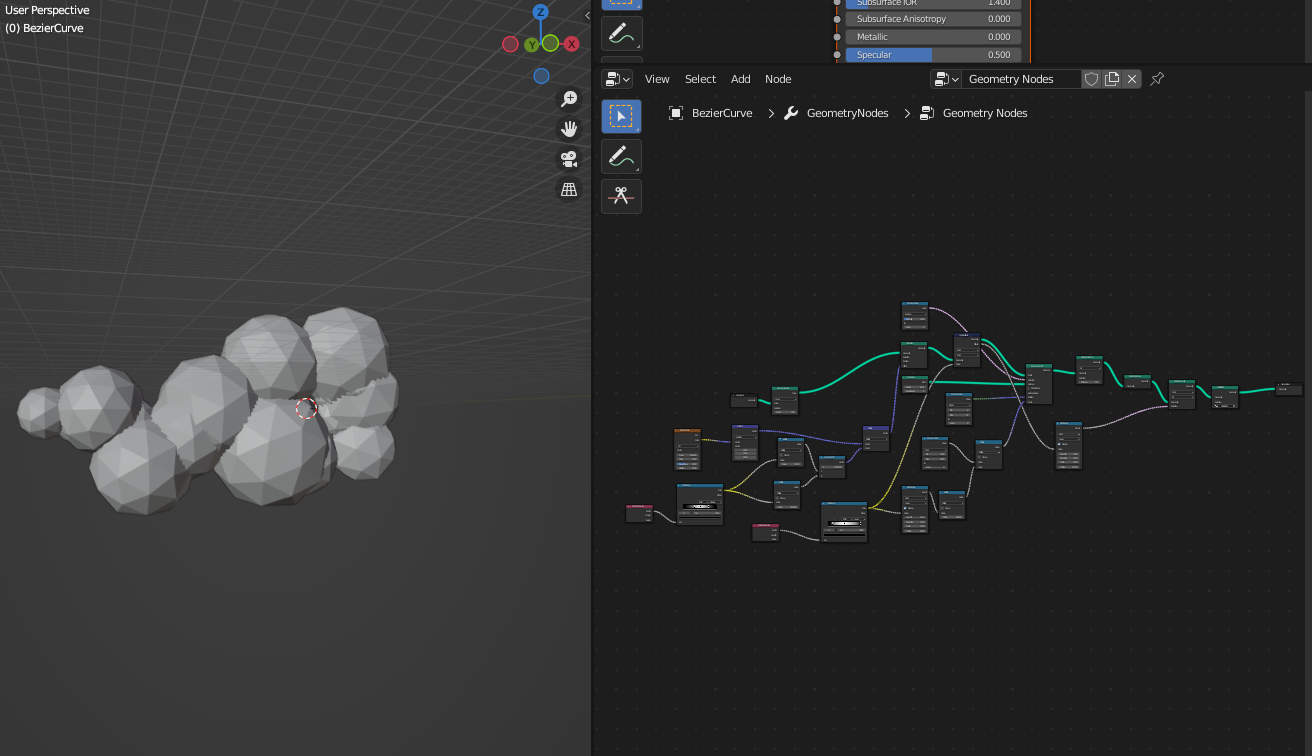Click the viewport zoom magnifier icon
Screen dimensions: 1312x756
click(569, 98)
